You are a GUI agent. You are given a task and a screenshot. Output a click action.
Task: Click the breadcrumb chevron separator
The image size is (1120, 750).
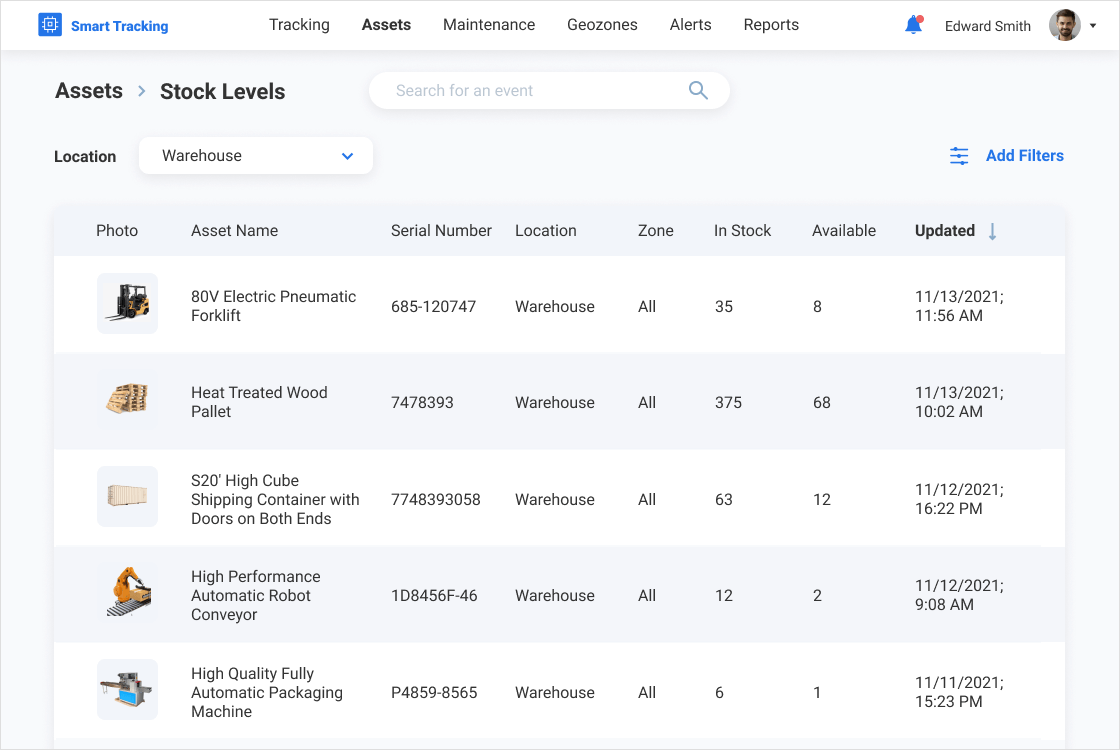point(142,91)
